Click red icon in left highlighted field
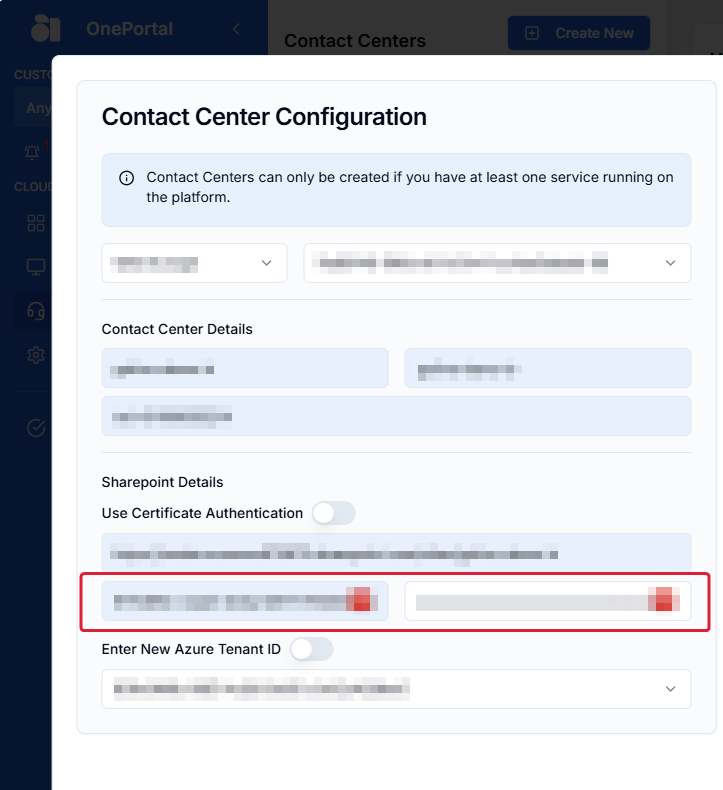Image resolution: width=723 pixels, height=790 pixels. click(362, 600)
